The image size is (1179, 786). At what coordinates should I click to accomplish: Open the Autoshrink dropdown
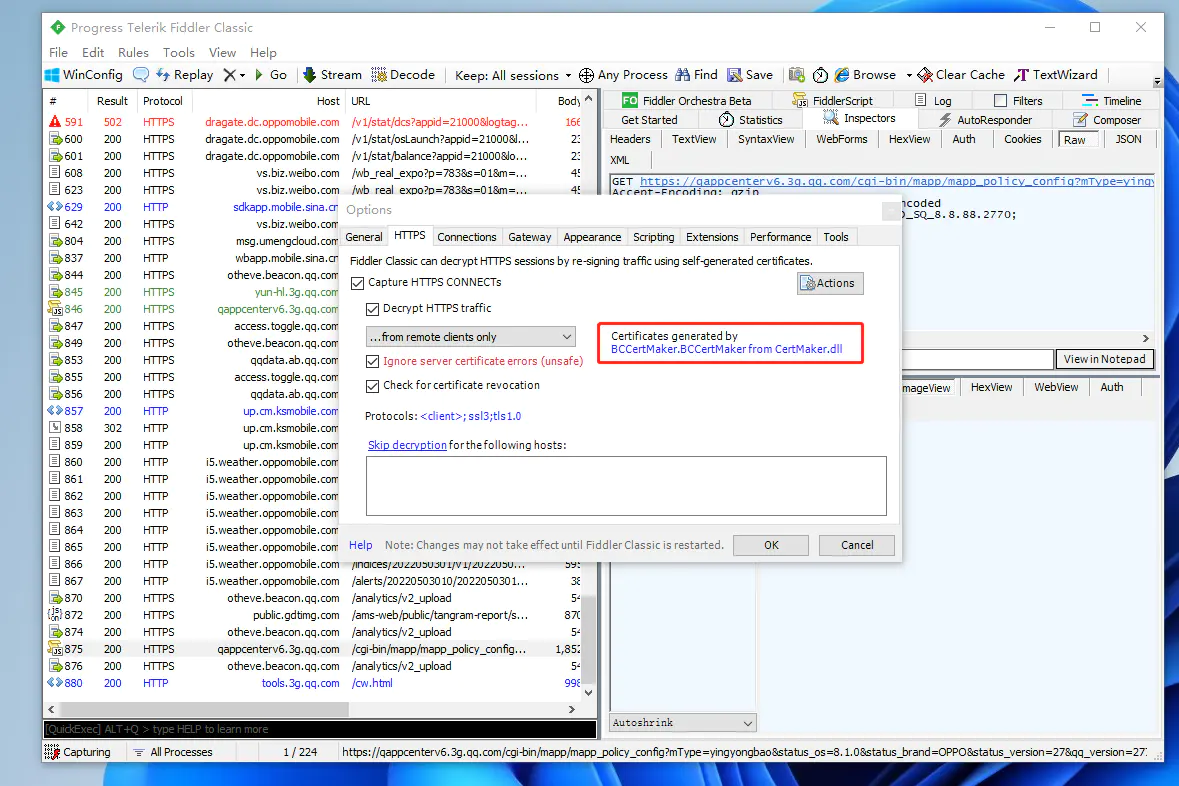pos(682,723)
